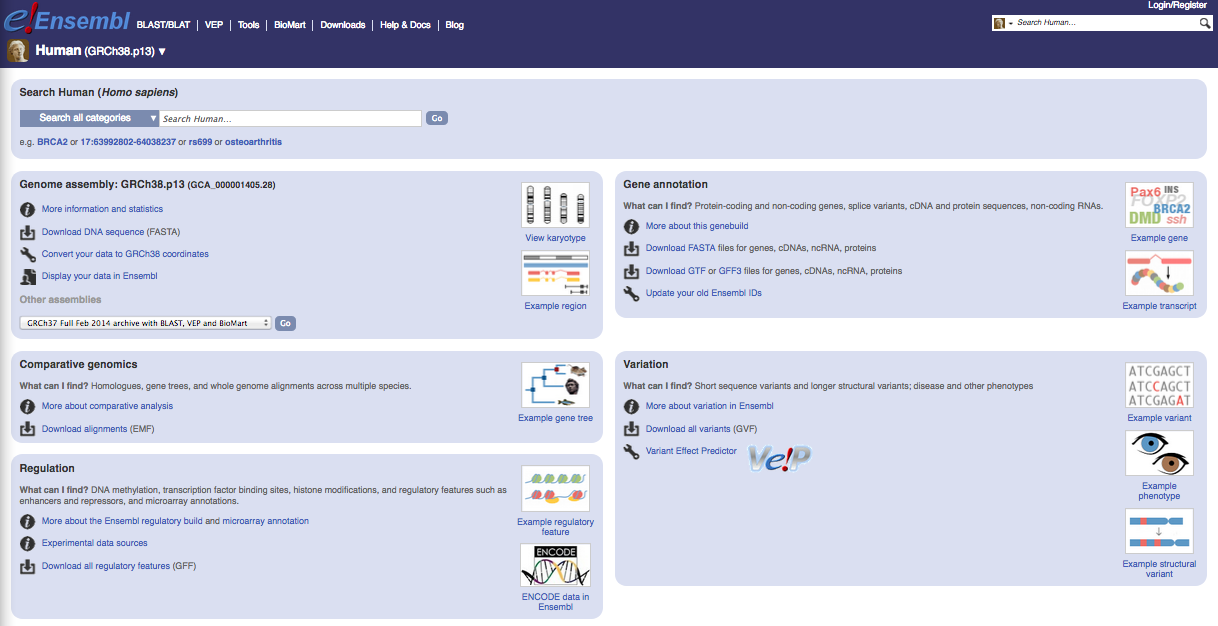Click info icon beside More about variation

(631, 406)
